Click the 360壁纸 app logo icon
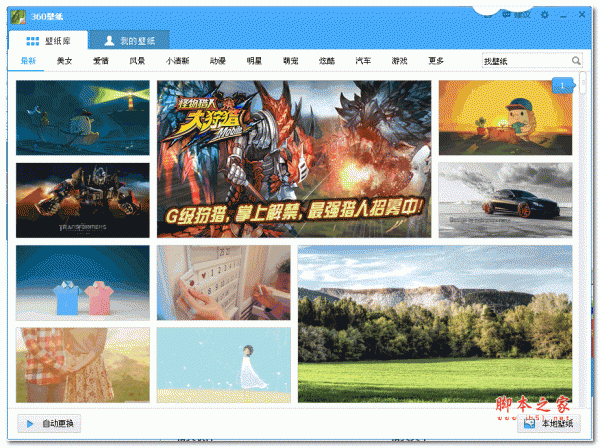Screen dimensions: 600x448 pyautogui.click(x=18, y=16)
